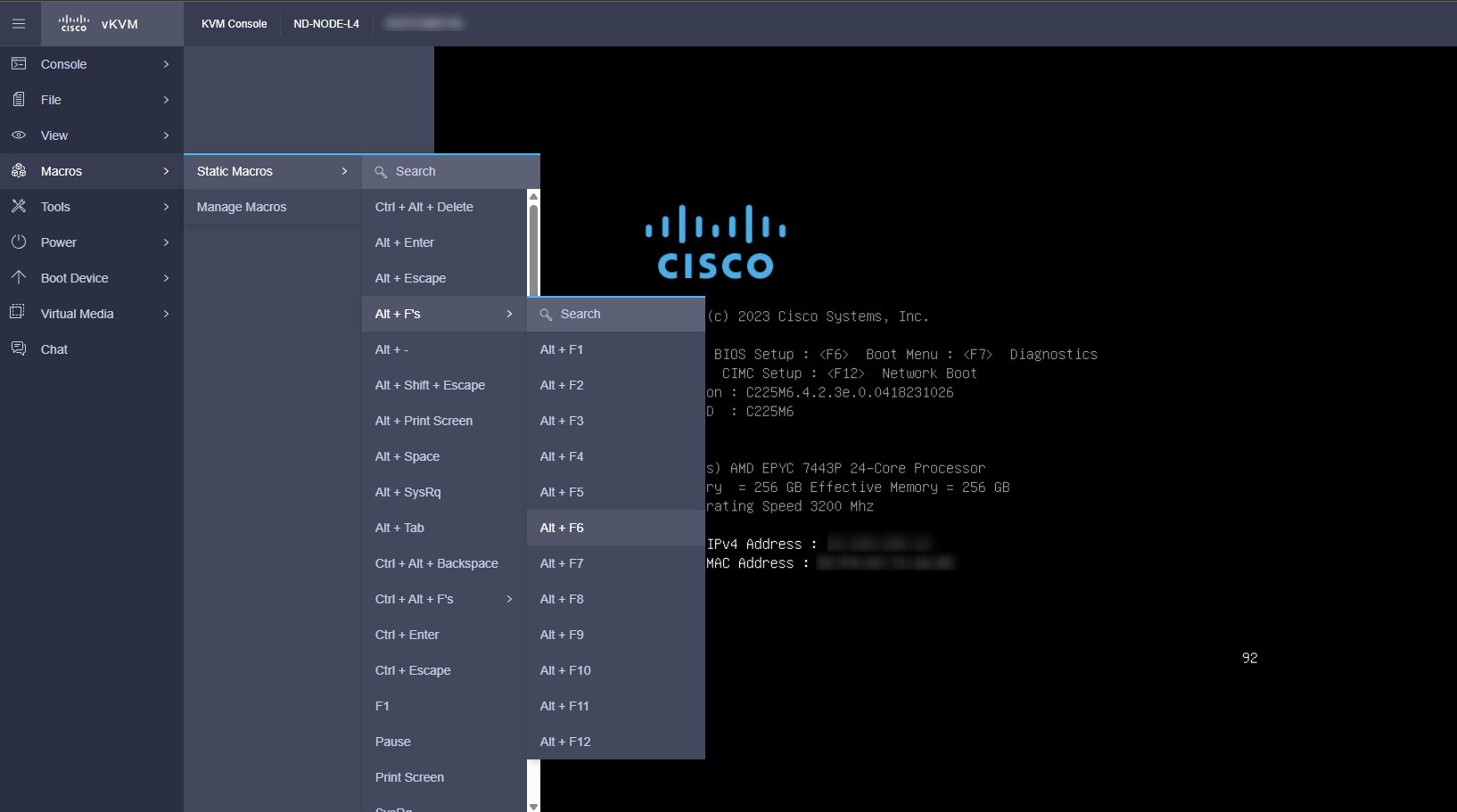Click the macro list scroll-up arrow

tap(533, 196)
